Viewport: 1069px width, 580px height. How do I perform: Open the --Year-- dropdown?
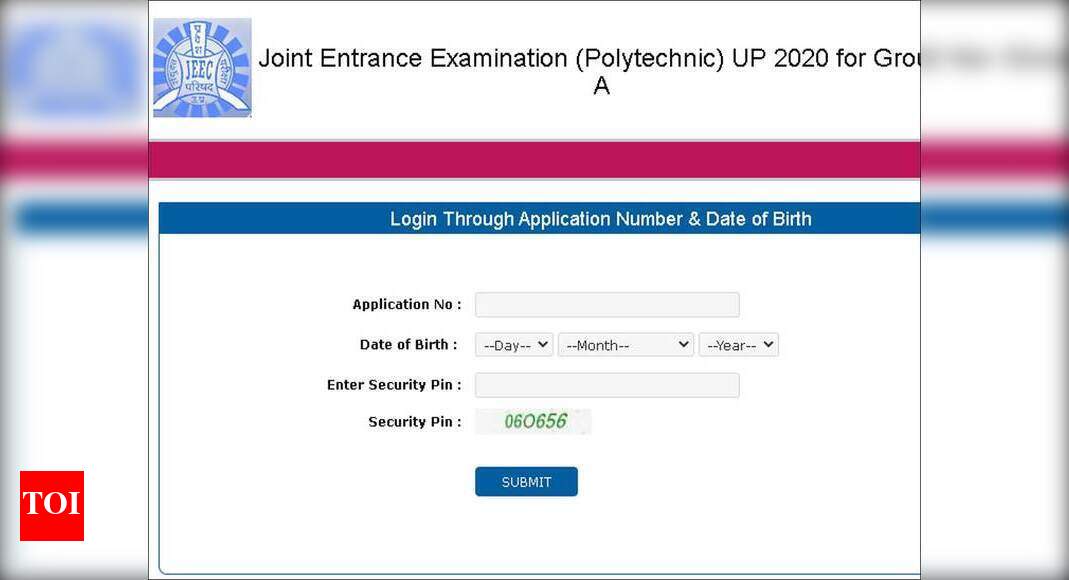click(739, 344)
